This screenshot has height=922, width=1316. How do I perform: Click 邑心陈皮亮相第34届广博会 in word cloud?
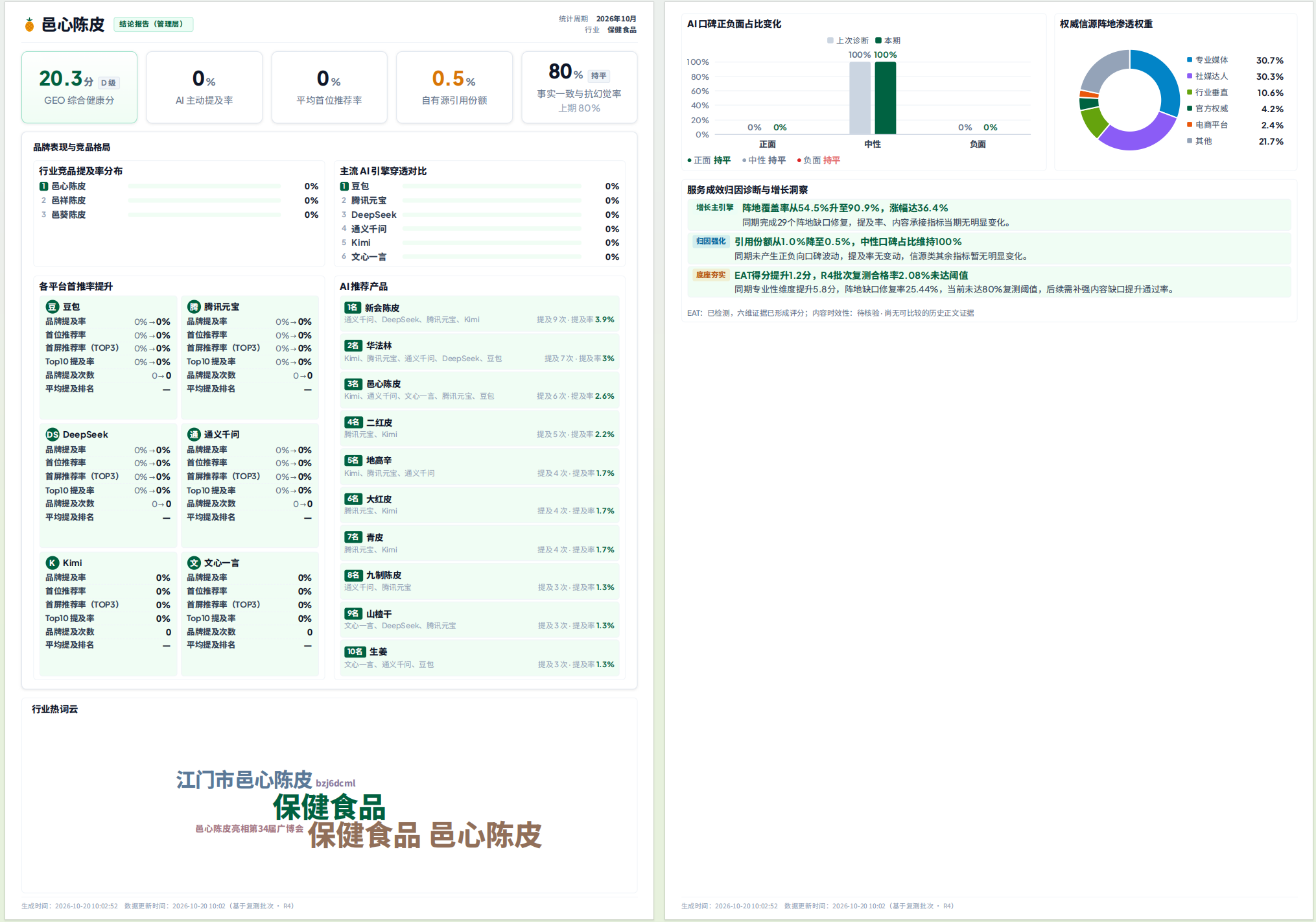coord(250,829)
